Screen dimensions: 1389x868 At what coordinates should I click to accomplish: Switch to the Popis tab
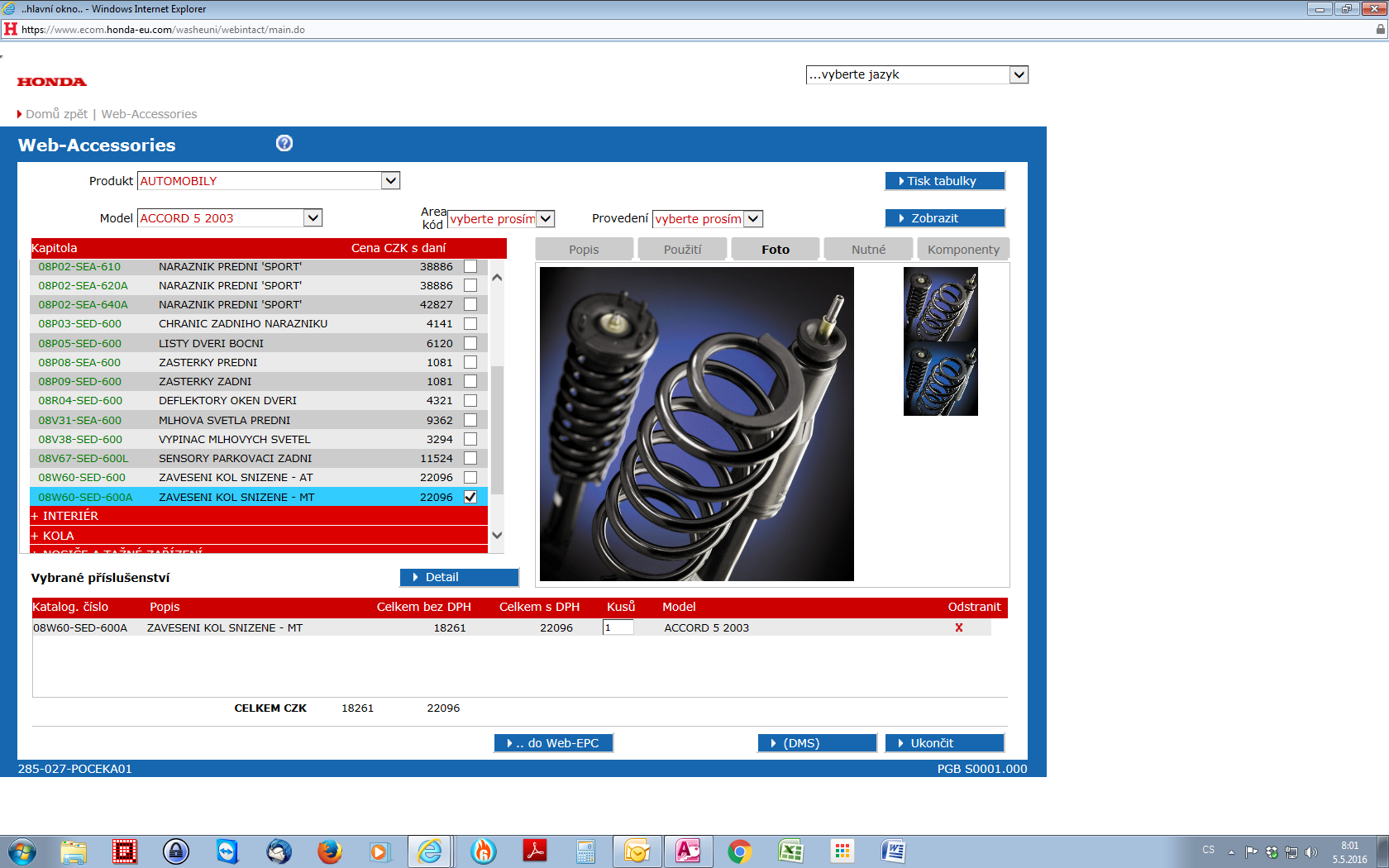pos(585,249)
